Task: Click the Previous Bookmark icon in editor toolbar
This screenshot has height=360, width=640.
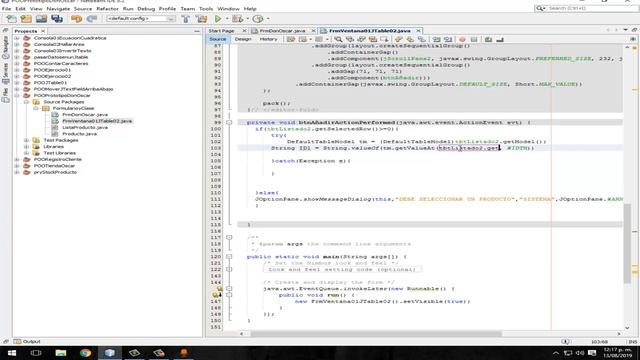Action: pos(398,39)
